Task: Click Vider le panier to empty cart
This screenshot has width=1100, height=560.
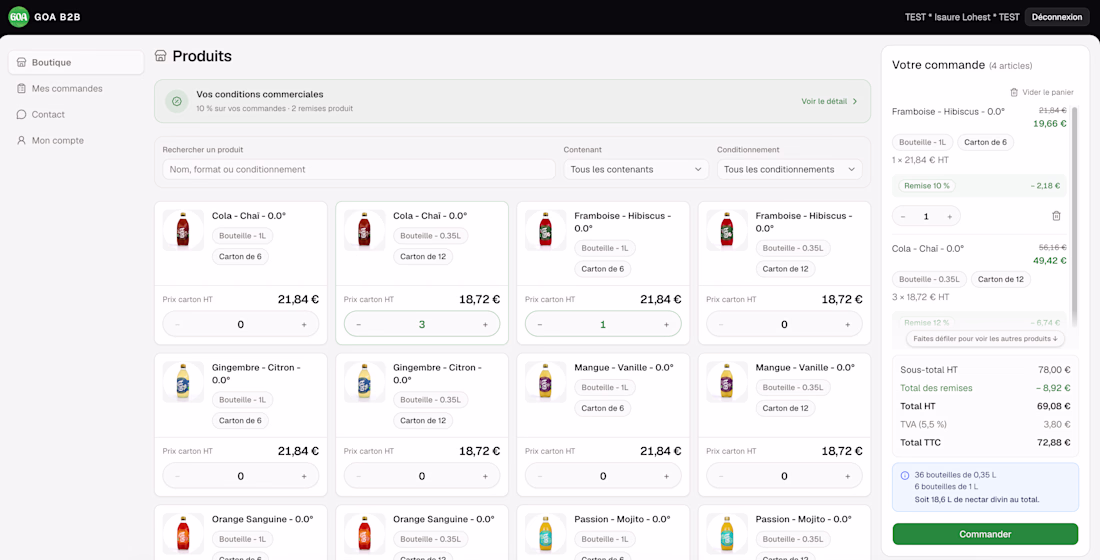Action: point(1042,92)
